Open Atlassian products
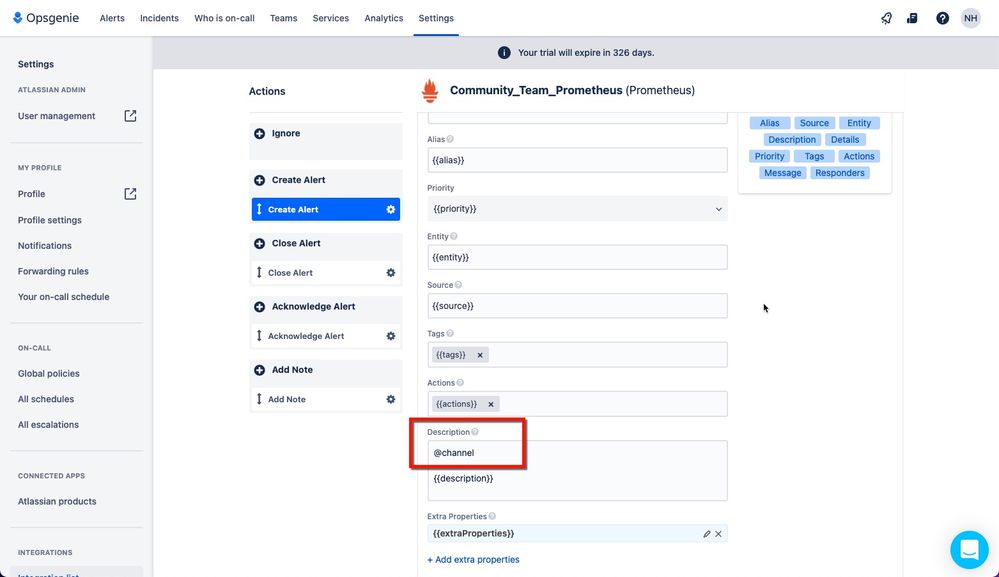 [x=57, y=502]
